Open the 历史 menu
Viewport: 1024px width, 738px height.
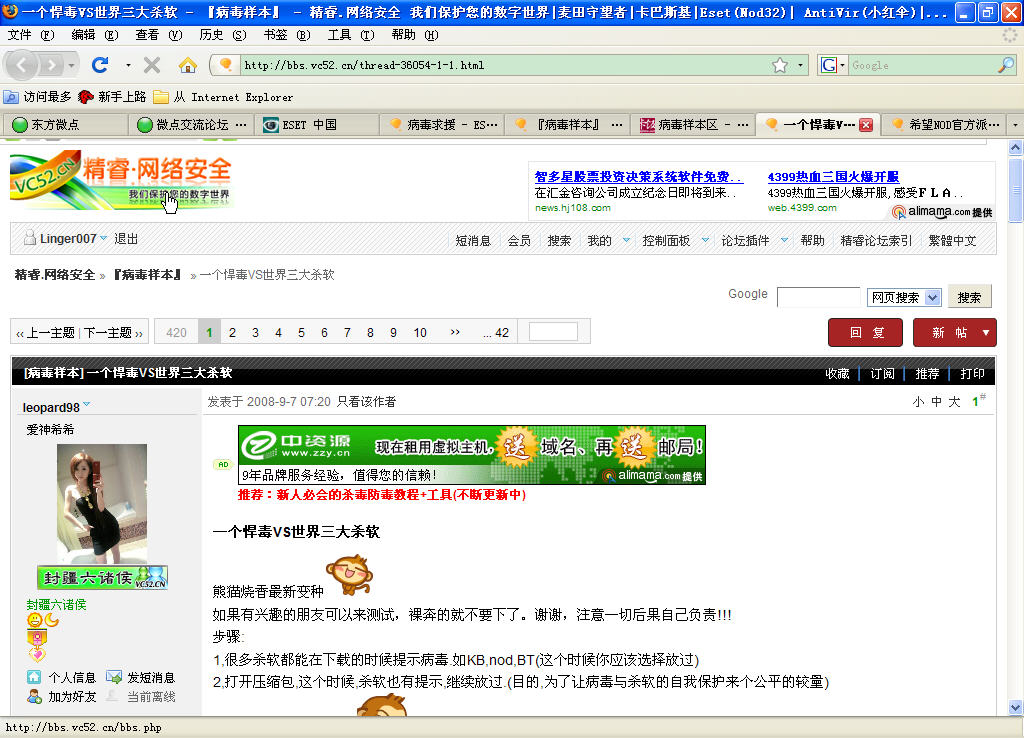(x=222, y=35)
